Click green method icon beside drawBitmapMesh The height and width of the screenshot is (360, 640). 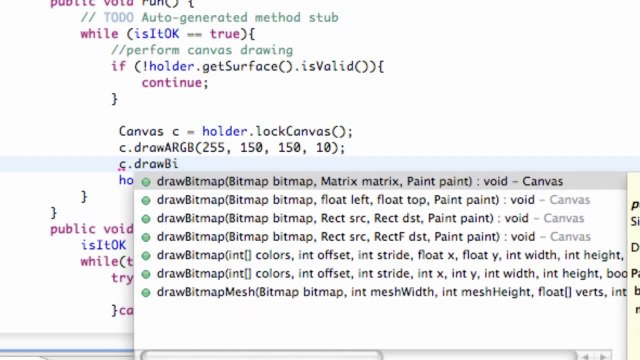(146, 293)
